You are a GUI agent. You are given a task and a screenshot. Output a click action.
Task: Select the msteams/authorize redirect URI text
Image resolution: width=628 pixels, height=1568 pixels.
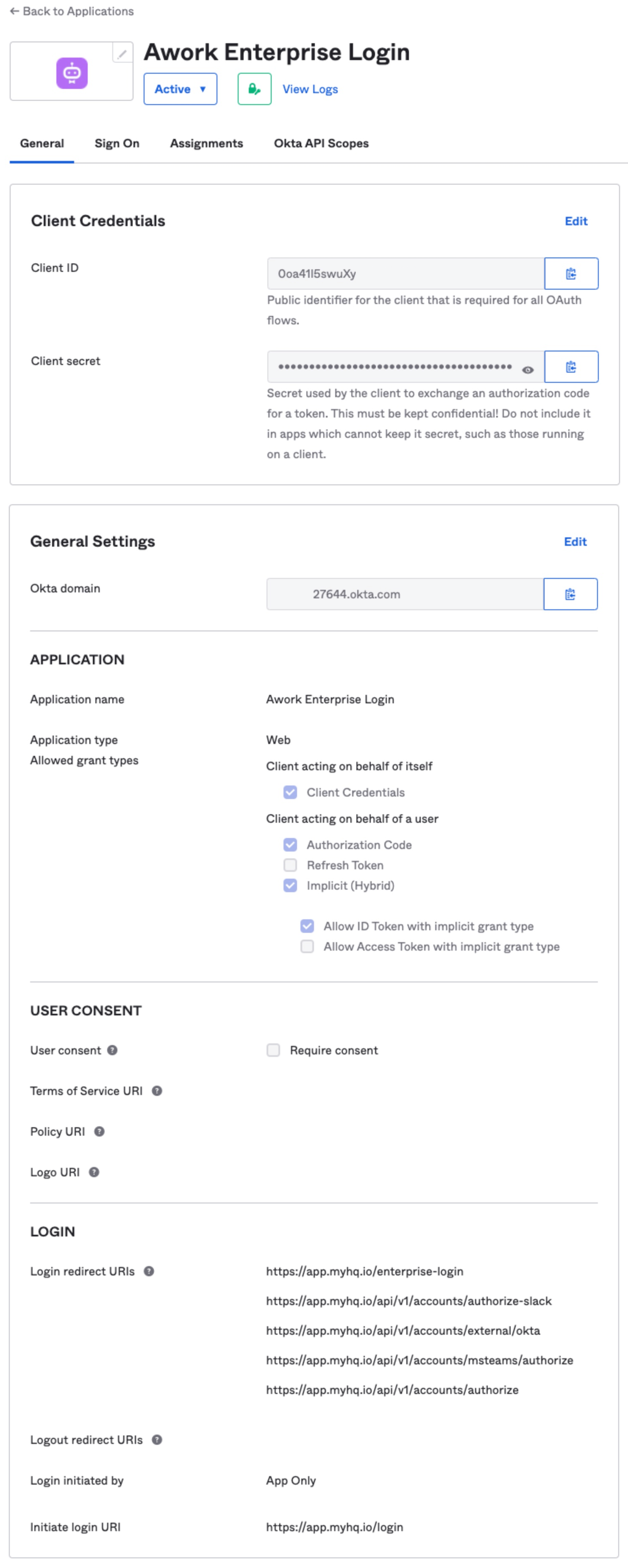click(x=420, y=1361)
